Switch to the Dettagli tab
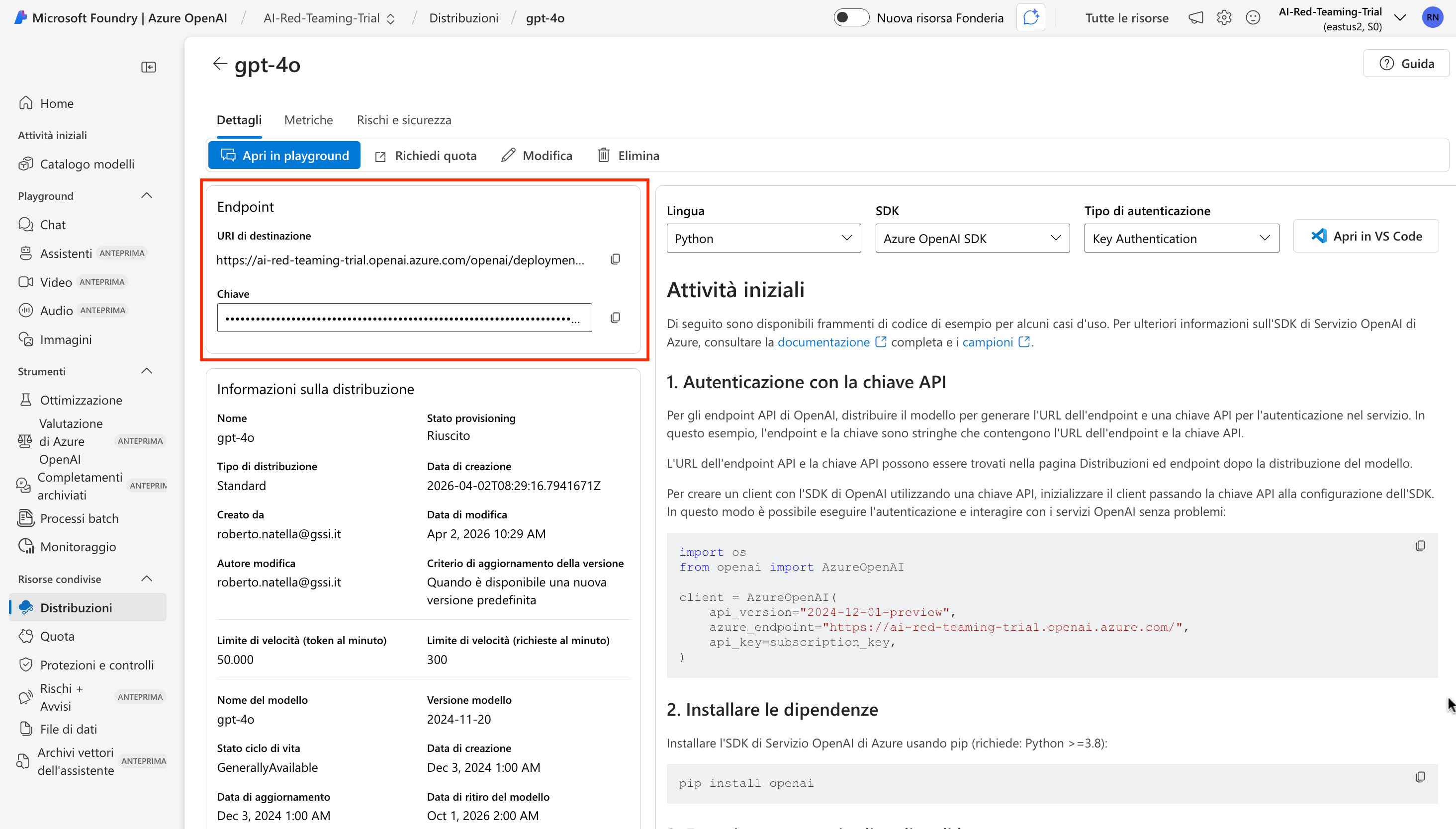The width and height of the screenshot is (1456, 829). pos(239,120)
